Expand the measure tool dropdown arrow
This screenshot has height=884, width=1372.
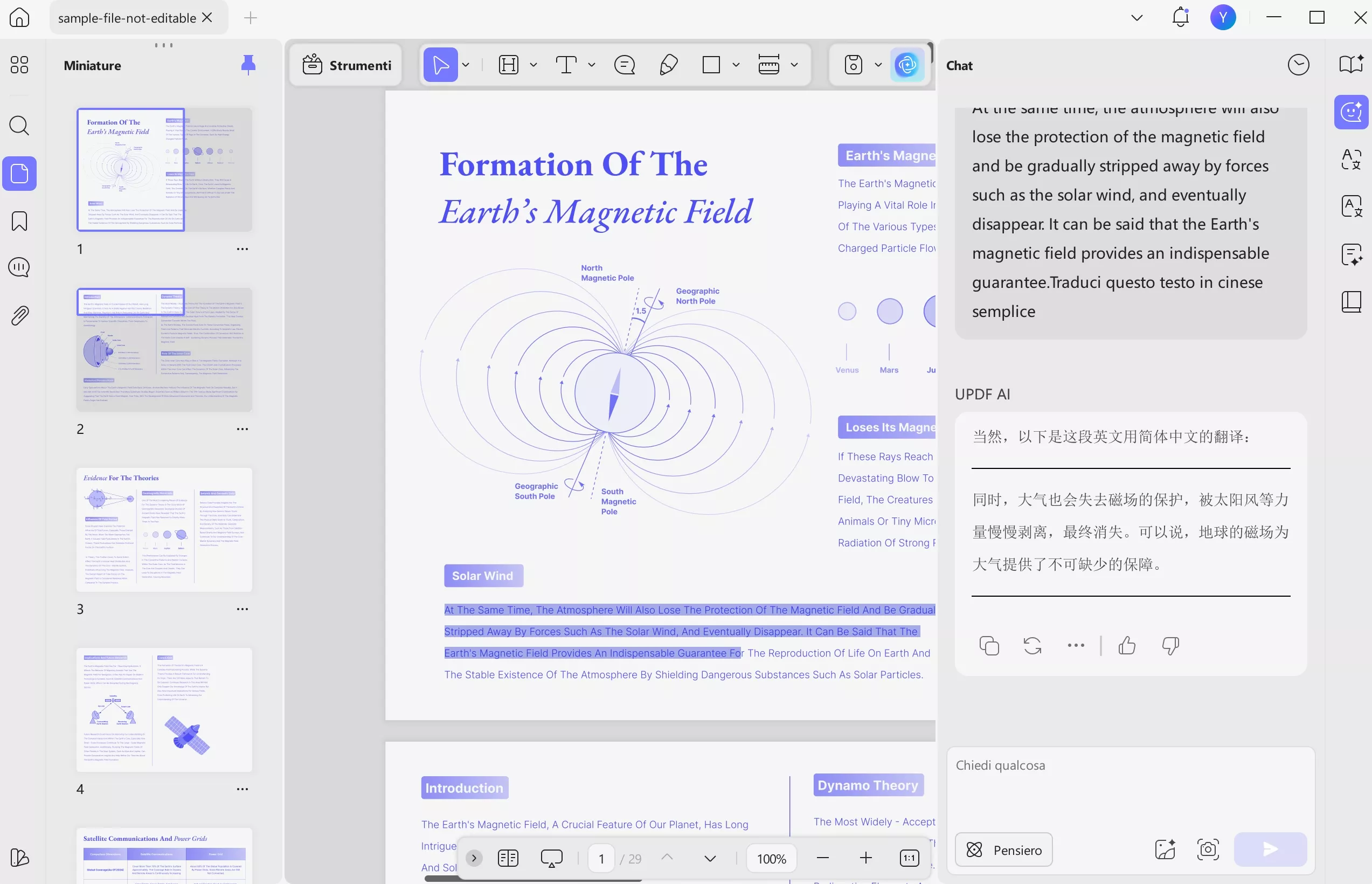tap(794, 65)
